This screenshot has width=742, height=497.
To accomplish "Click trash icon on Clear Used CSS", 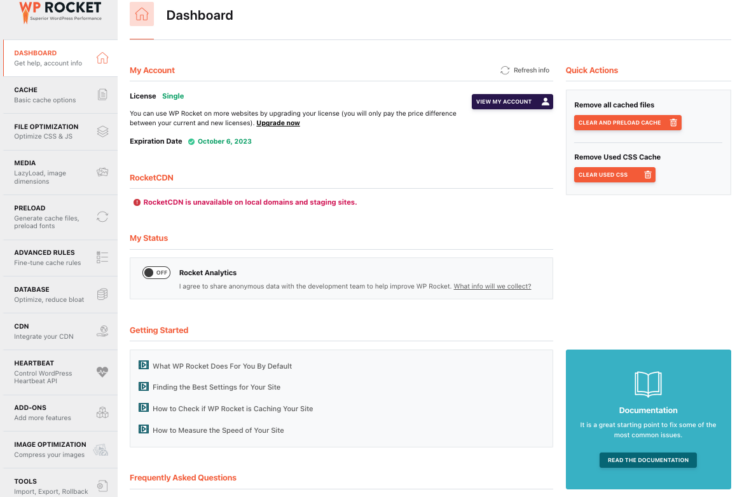I will [648, 175].
